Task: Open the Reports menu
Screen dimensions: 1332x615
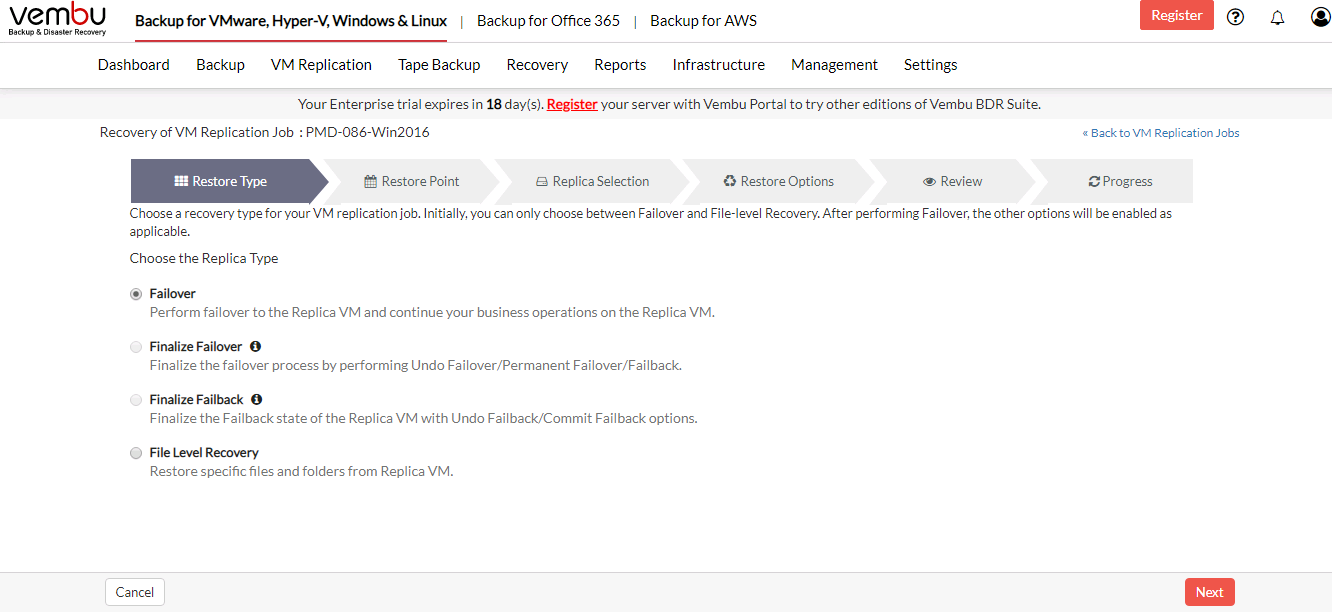Action: click(620, 65)
